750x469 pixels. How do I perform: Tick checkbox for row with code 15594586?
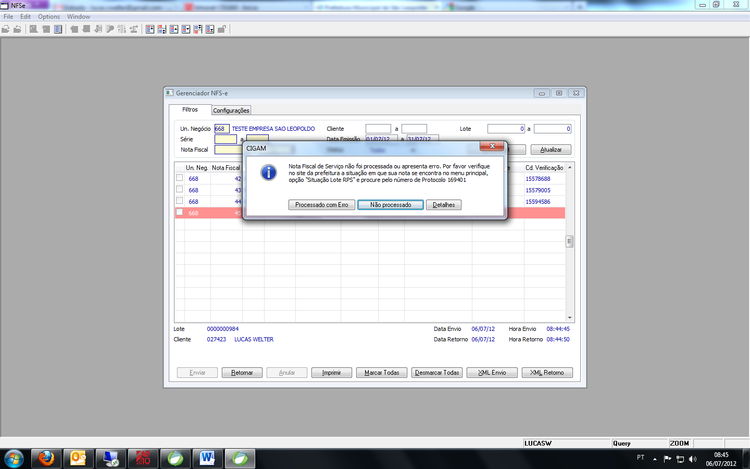point(179,201)
